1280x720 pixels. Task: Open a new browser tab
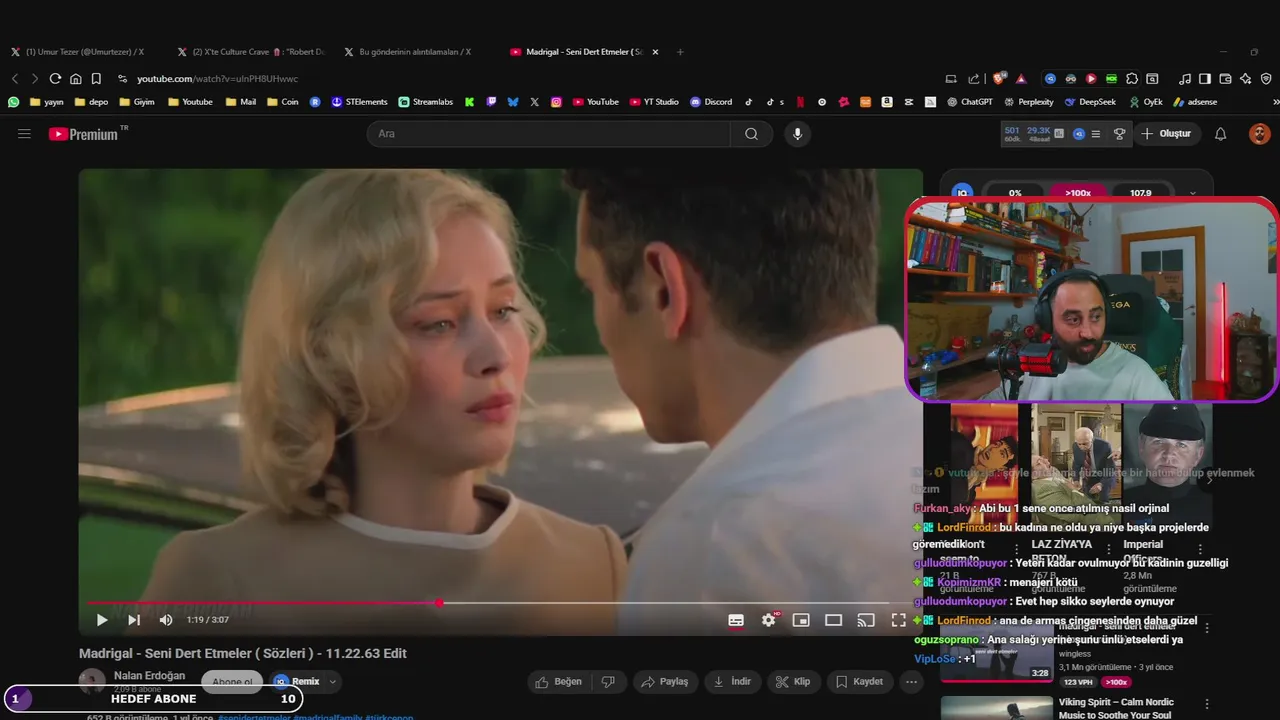[x=680, y=52]
